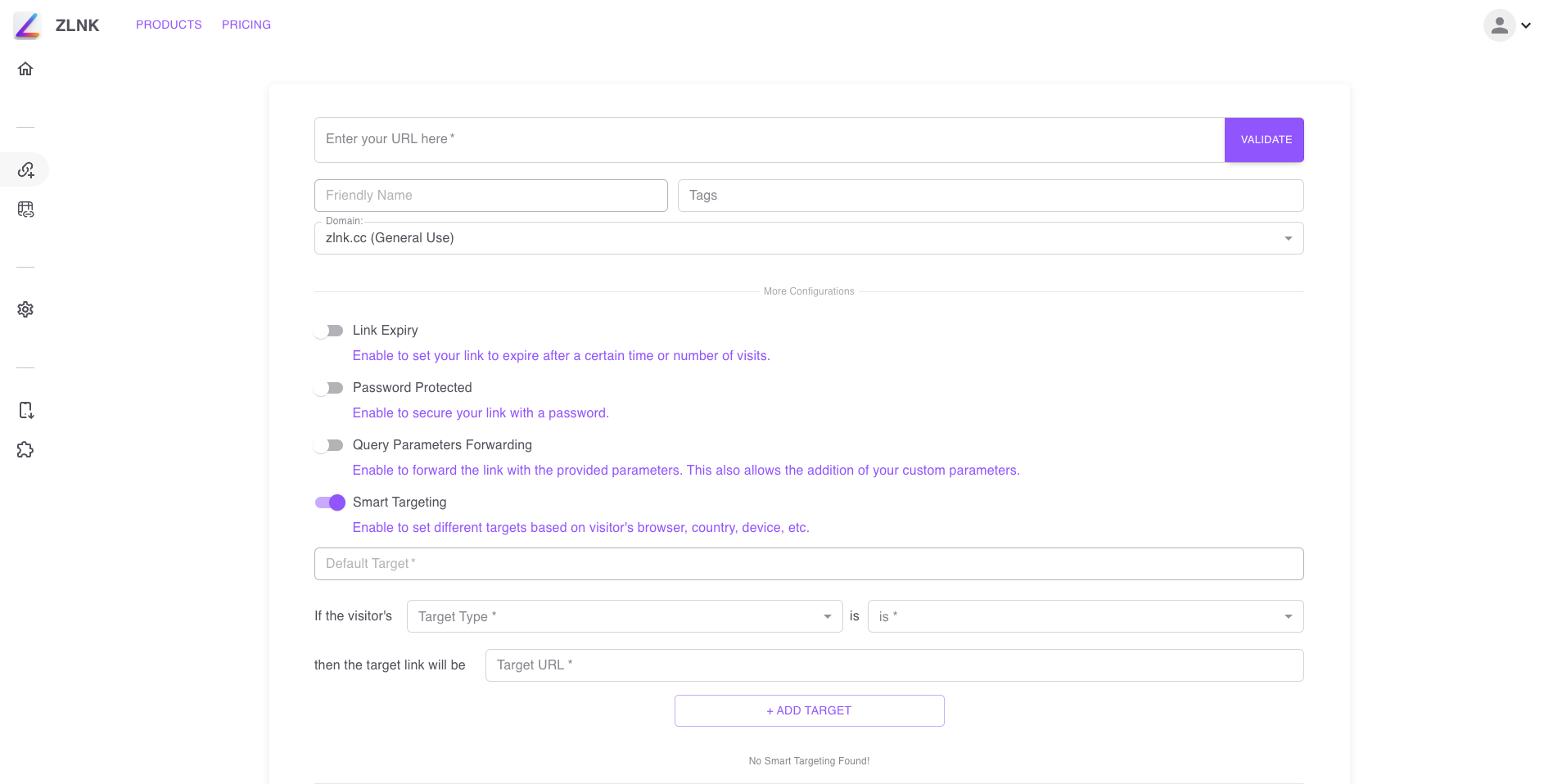Click the ZLNK brand name
Screen dimensions: 1562x784
77,25
